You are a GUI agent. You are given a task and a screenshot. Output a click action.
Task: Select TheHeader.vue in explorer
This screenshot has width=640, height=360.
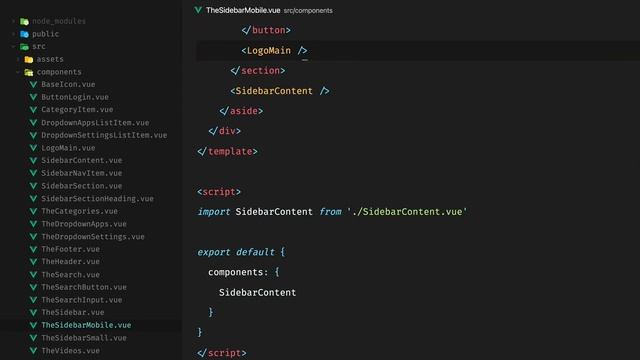pos(71,262)
